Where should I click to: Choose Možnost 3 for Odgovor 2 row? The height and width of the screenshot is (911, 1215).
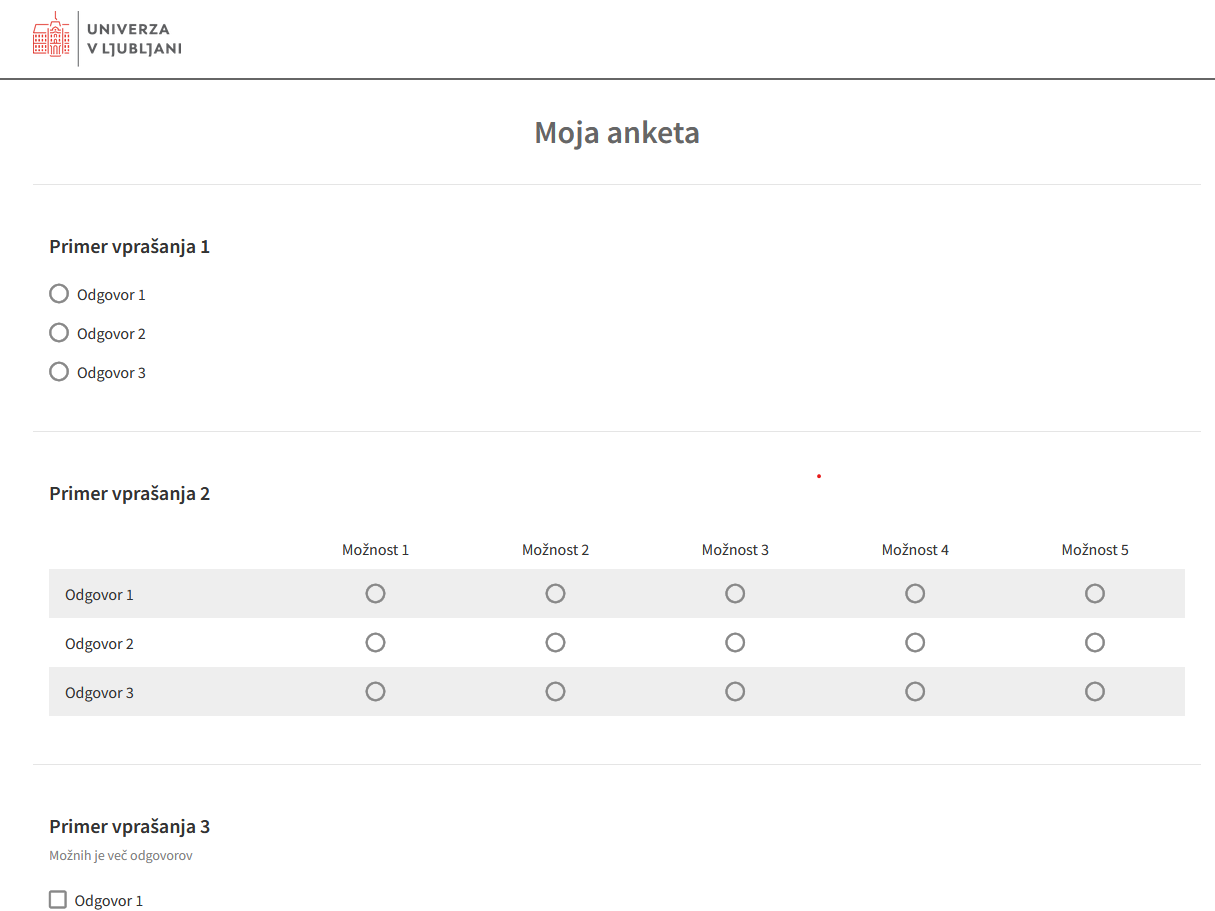pos(735,643)
